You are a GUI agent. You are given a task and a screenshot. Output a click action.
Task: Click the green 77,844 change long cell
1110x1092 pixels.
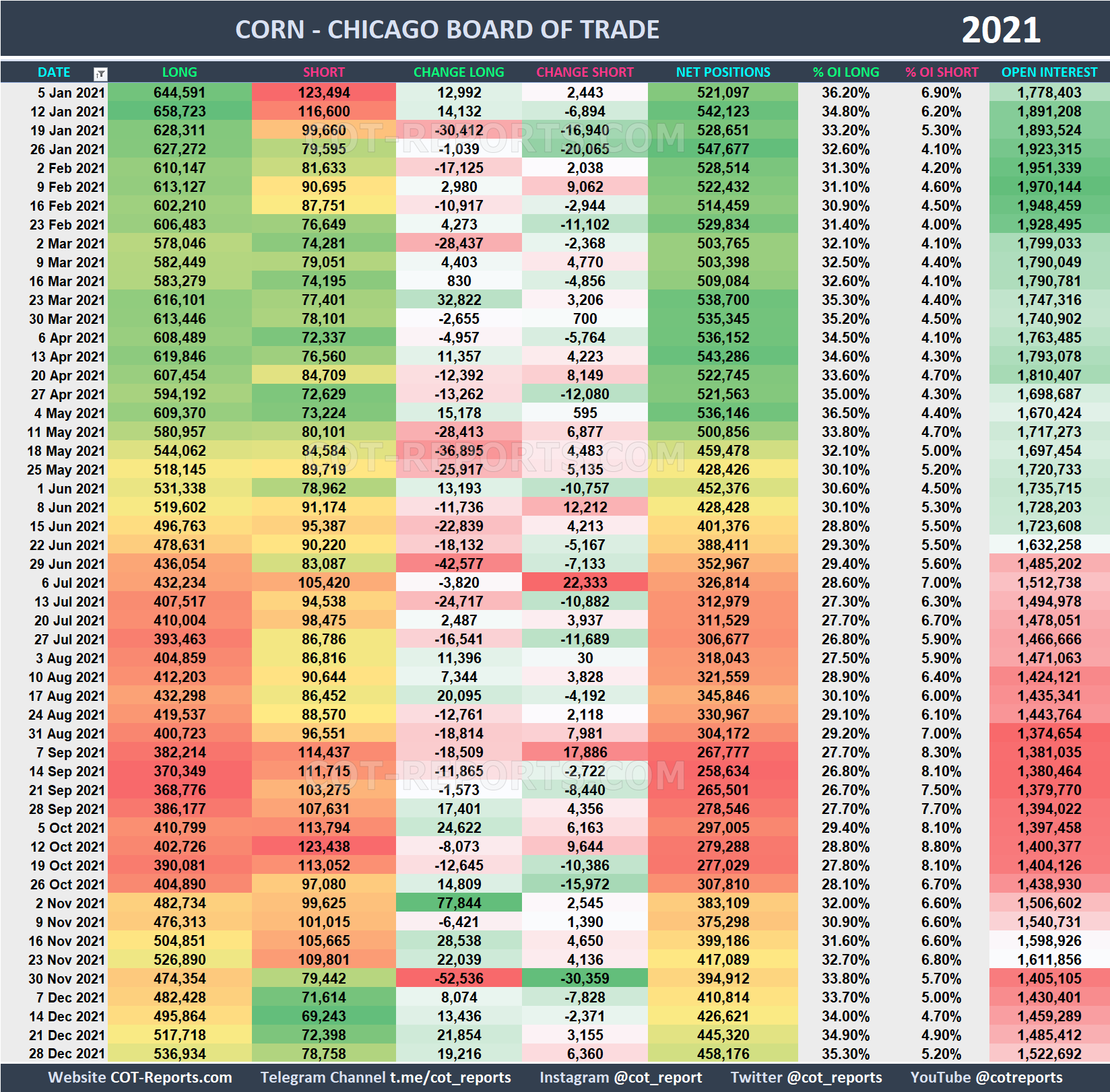point(459,903)
